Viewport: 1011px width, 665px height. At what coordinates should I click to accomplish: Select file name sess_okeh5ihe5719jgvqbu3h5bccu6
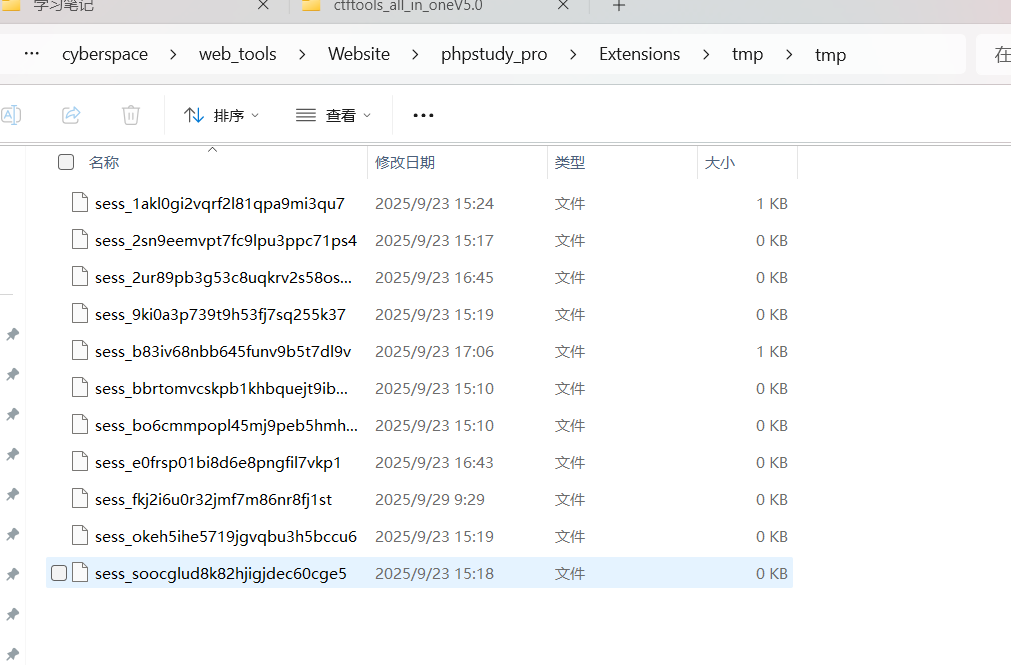pyautogui.click(x=226, y=537)
